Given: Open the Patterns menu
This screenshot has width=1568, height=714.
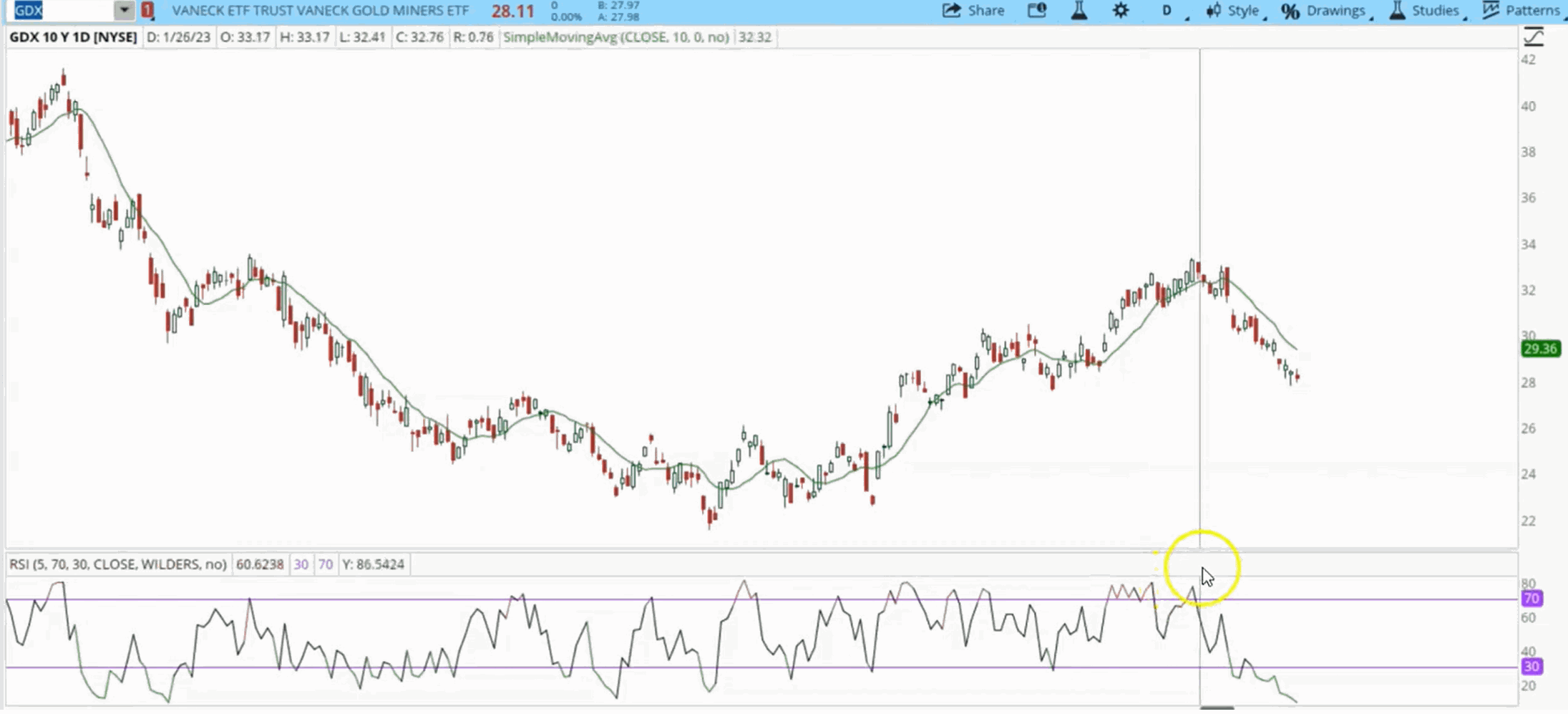Looking at the screenshot, I should 1532,11.
